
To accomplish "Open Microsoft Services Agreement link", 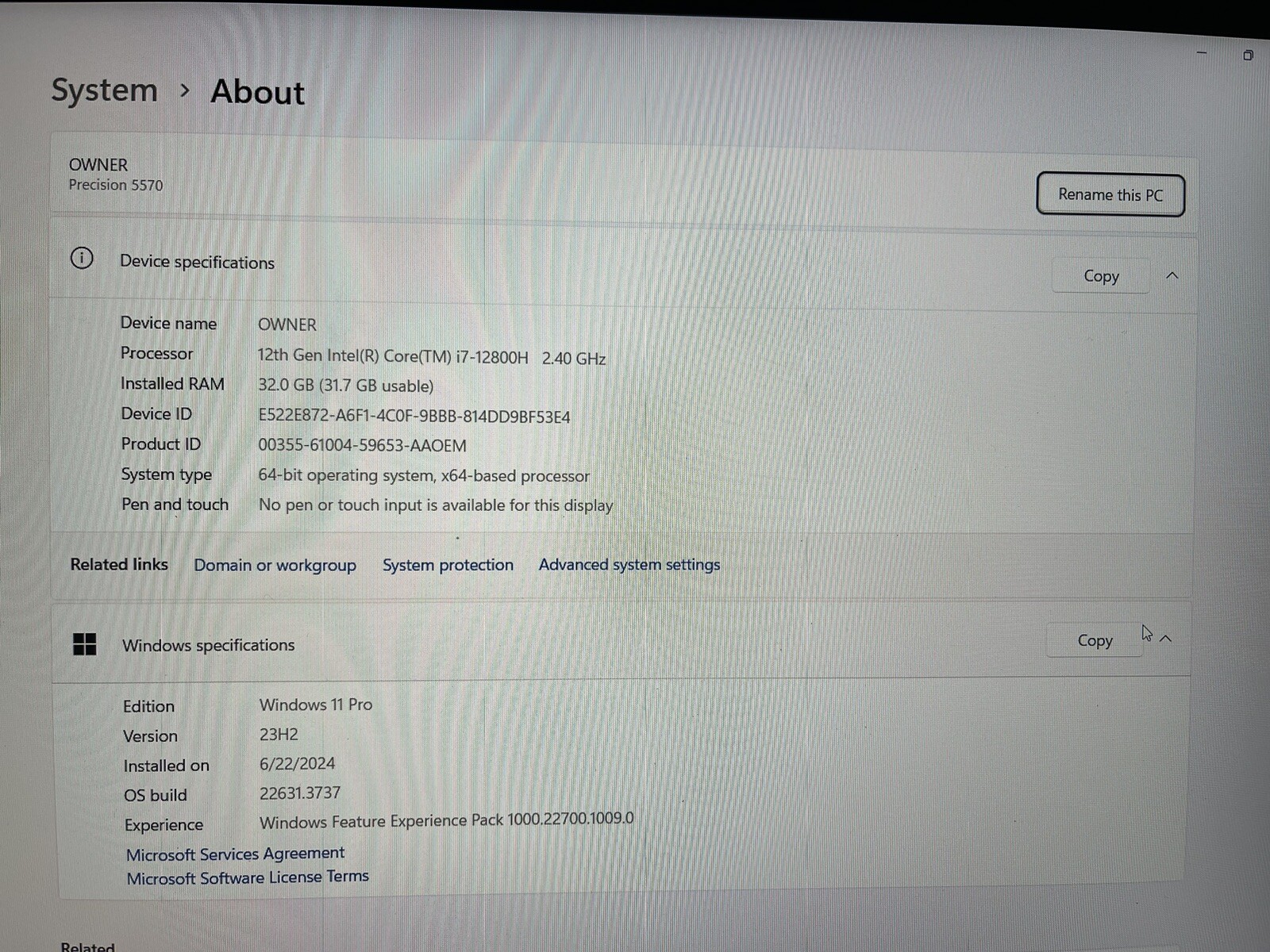I will [235, 854].
